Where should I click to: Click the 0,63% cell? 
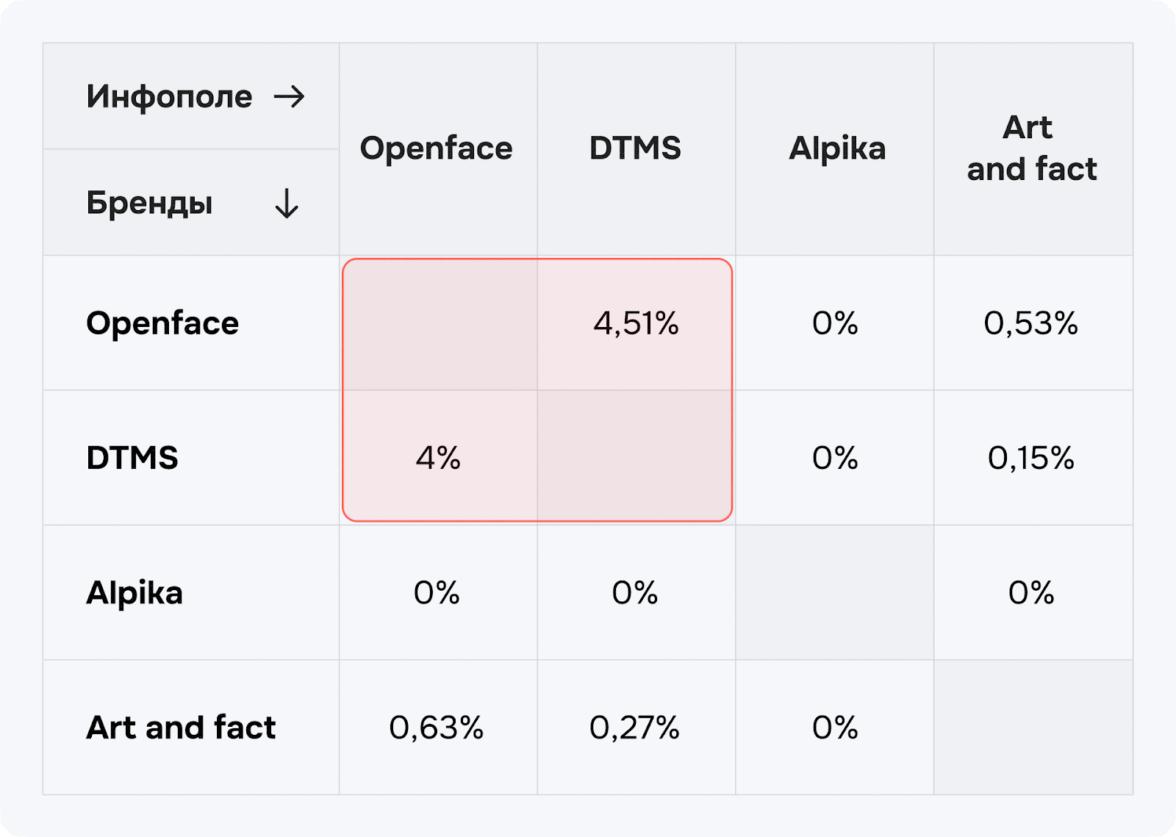pos(436,728)
